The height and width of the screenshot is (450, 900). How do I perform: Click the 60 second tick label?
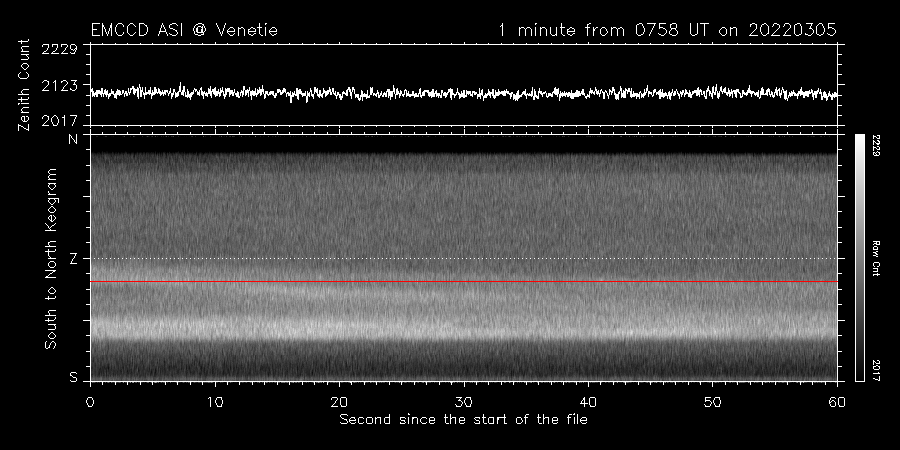click(837, 402)
